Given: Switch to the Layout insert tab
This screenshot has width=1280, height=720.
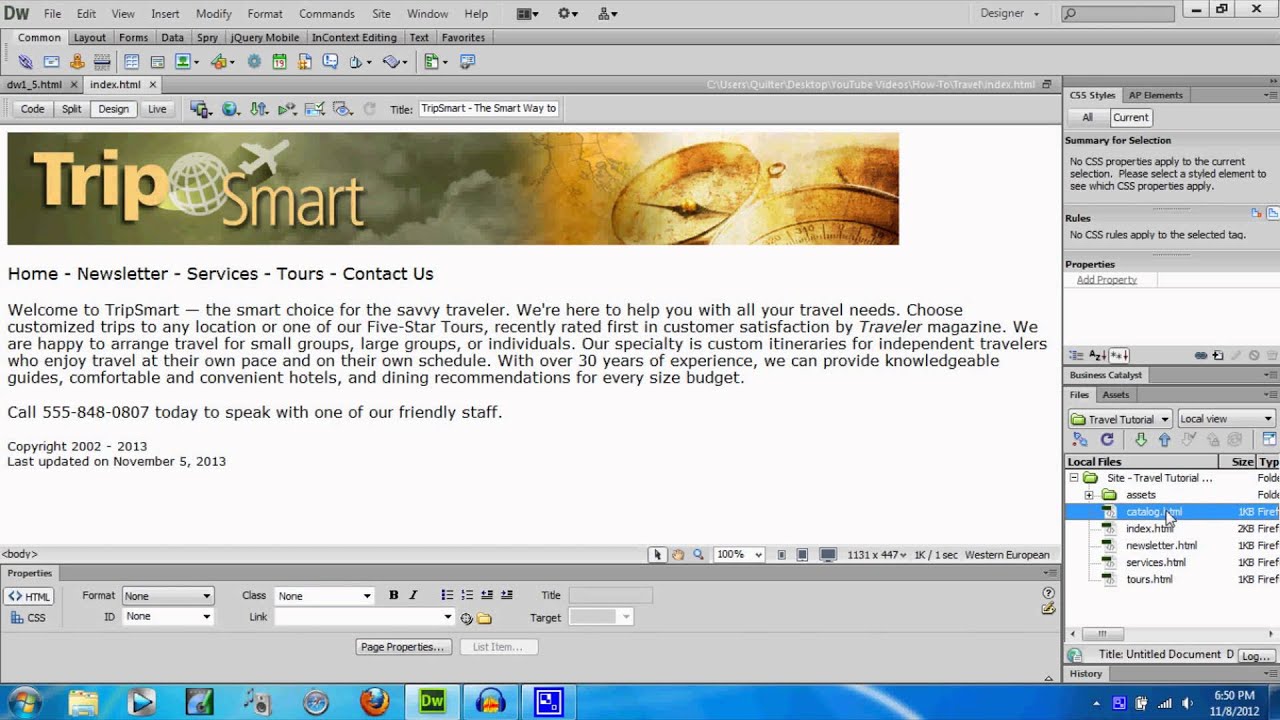Looking at the screenshot, I should point(89,38).
